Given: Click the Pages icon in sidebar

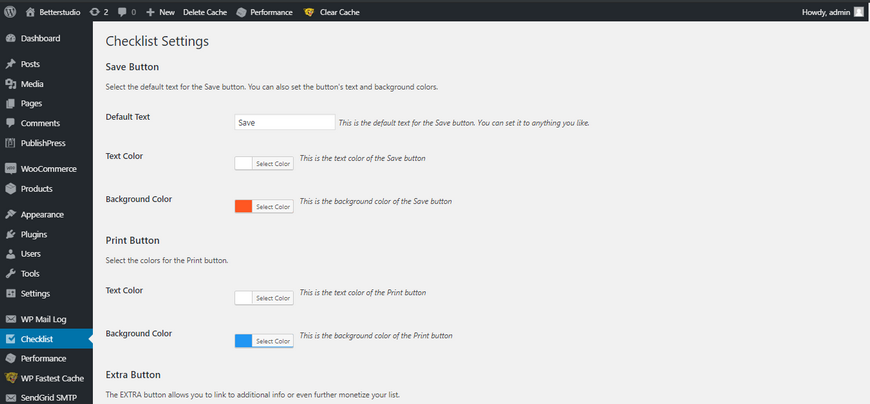Looking at the screenshot, I should click(11, 103).
